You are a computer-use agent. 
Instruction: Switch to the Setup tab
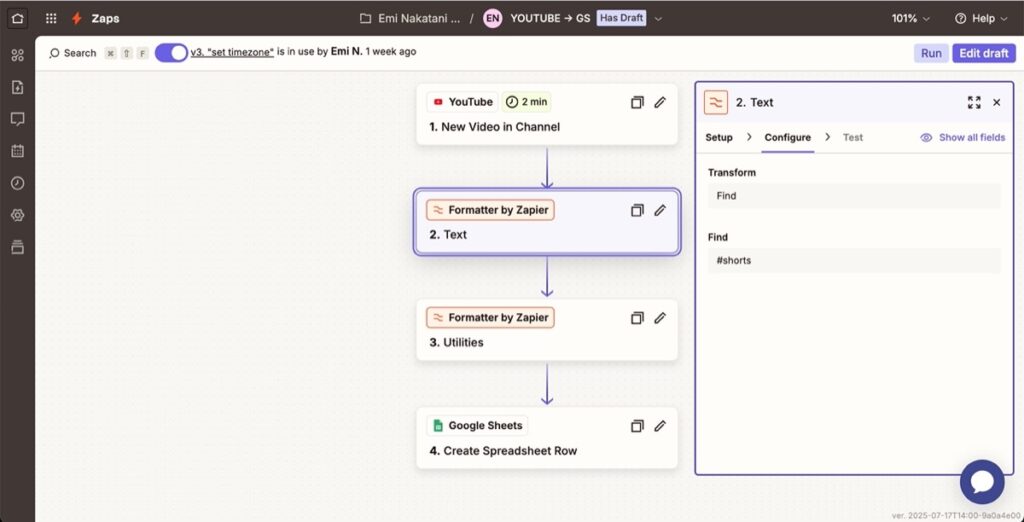click(x=719, y=137)
